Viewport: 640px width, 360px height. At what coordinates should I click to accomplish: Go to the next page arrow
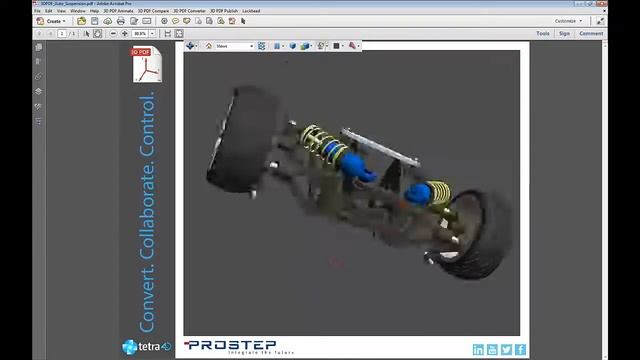tap(51, 33)
